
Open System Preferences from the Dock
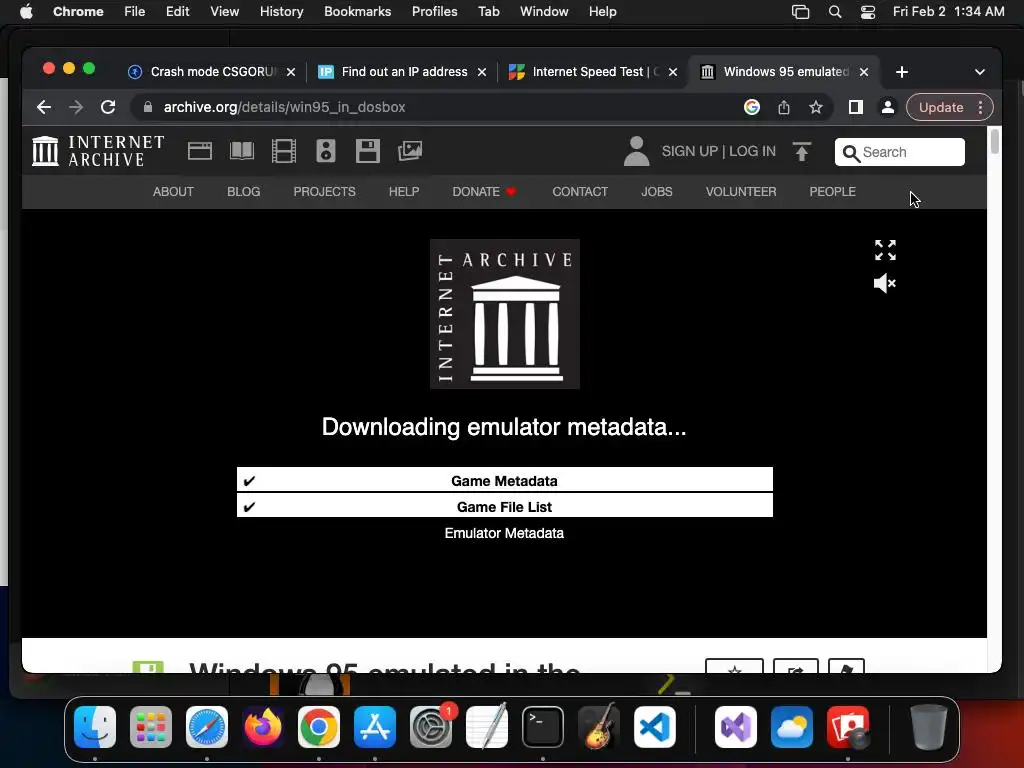[x=431, y=727]
